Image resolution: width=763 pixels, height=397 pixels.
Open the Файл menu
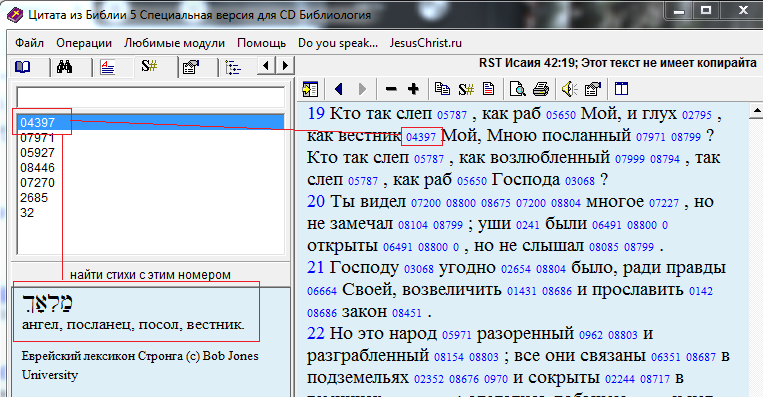tap(29, 43)
